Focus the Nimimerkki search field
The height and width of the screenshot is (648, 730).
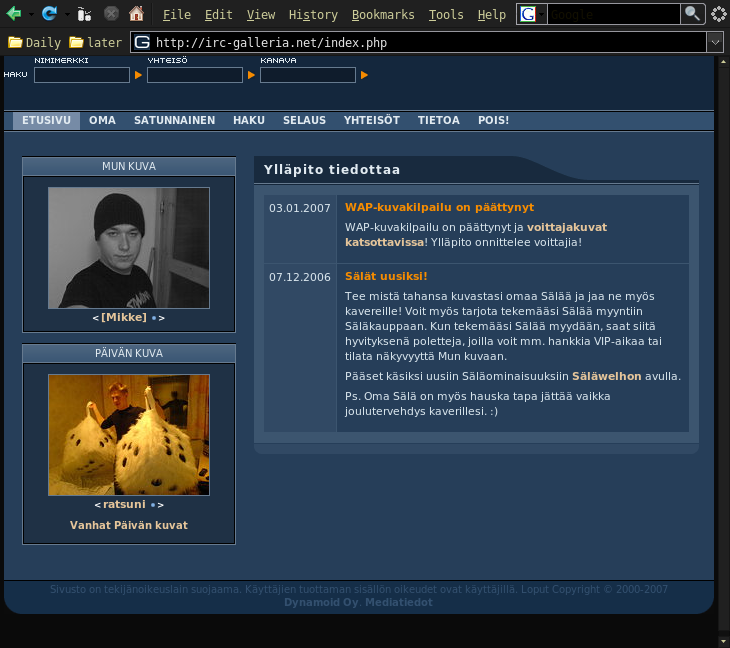[82, 75]
